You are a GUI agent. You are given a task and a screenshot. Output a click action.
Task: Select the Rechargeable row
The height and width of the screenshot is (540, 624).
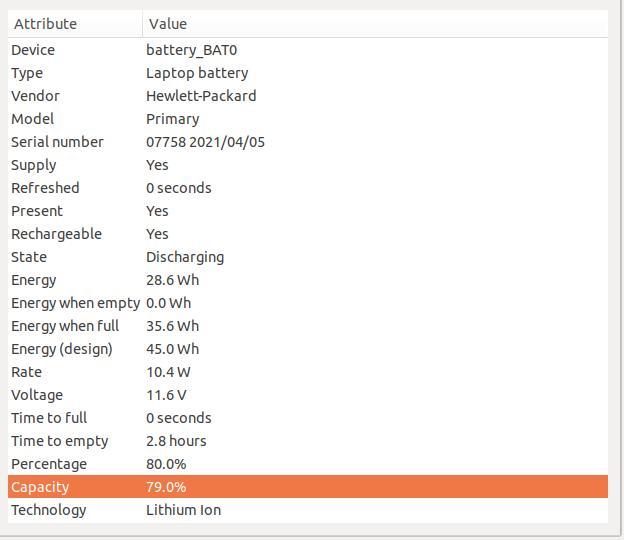(308, 234)
